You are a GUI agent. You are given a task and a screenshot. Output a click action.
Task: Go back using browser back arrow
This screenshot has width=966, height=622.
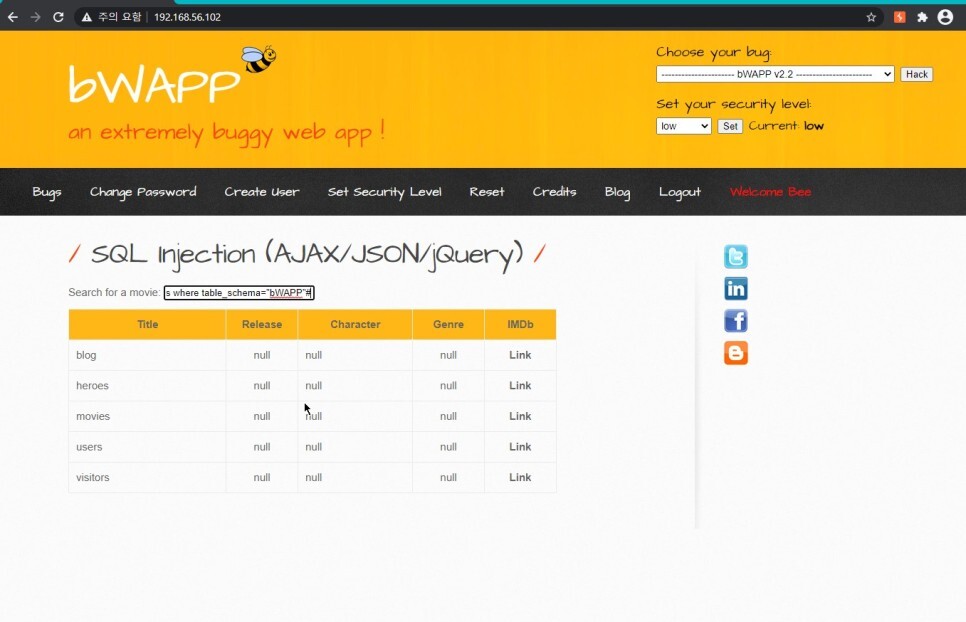pos(12,17)
